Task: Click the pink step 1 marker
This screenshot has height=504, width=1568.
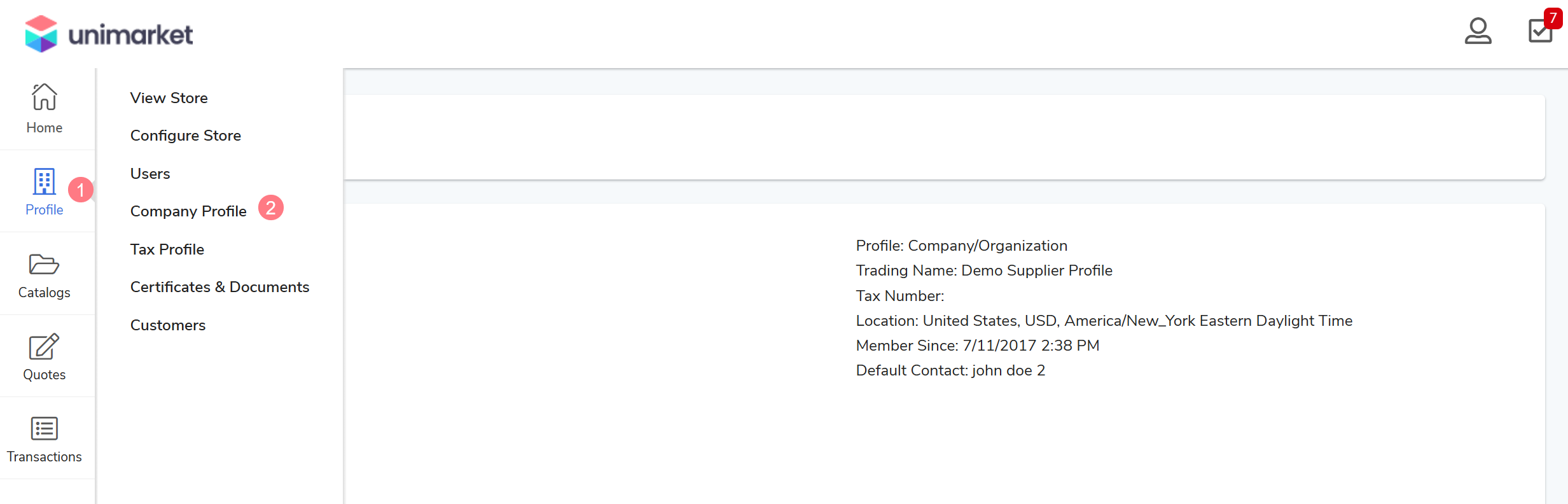Action: click(x=81, y=190)
